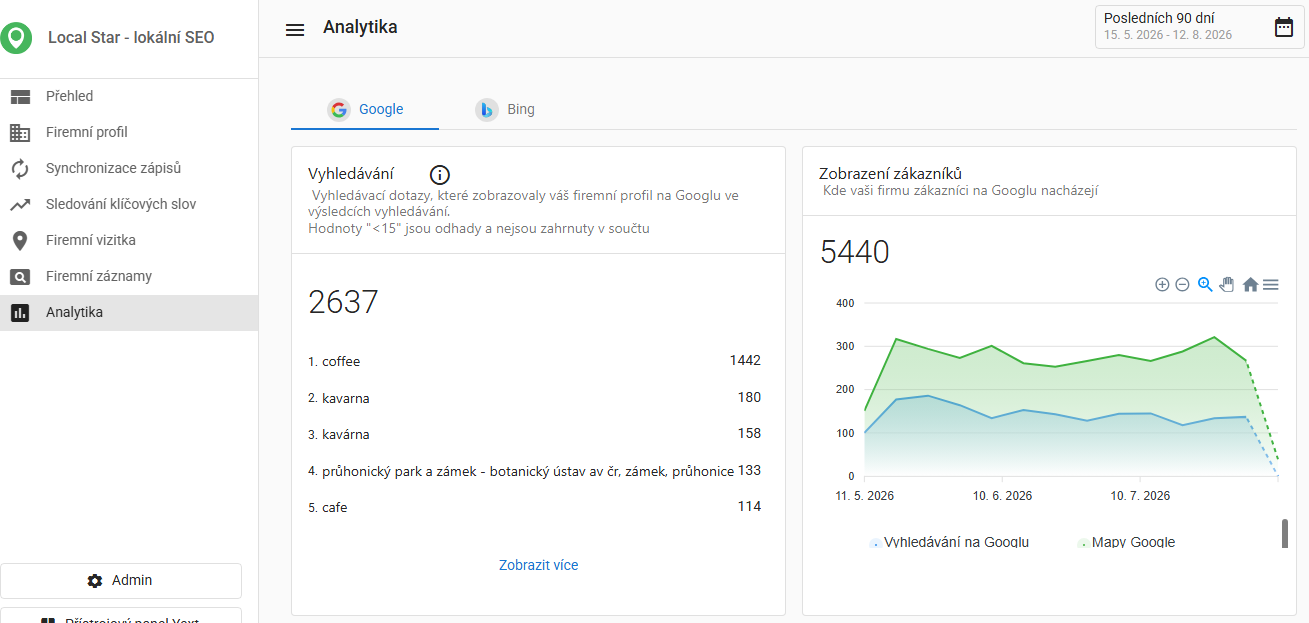Toggle Mapy Google series in legend
Image resolution: width=1309 pixels, height=623 pixels.
(x=1126, y=542)
